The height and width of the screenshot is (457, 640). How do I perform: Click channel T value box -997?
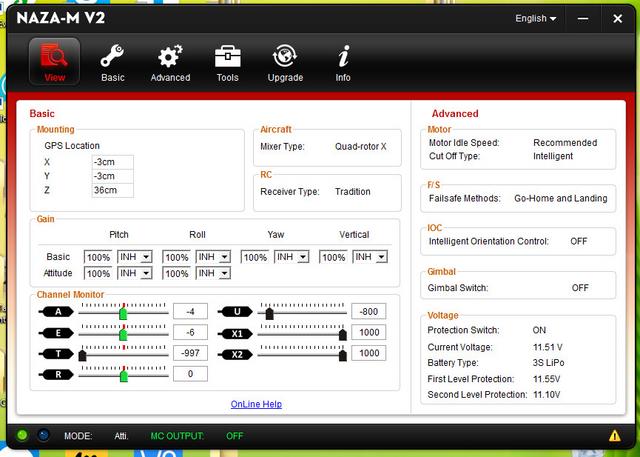pyautogui.click(x=190, y=353)
